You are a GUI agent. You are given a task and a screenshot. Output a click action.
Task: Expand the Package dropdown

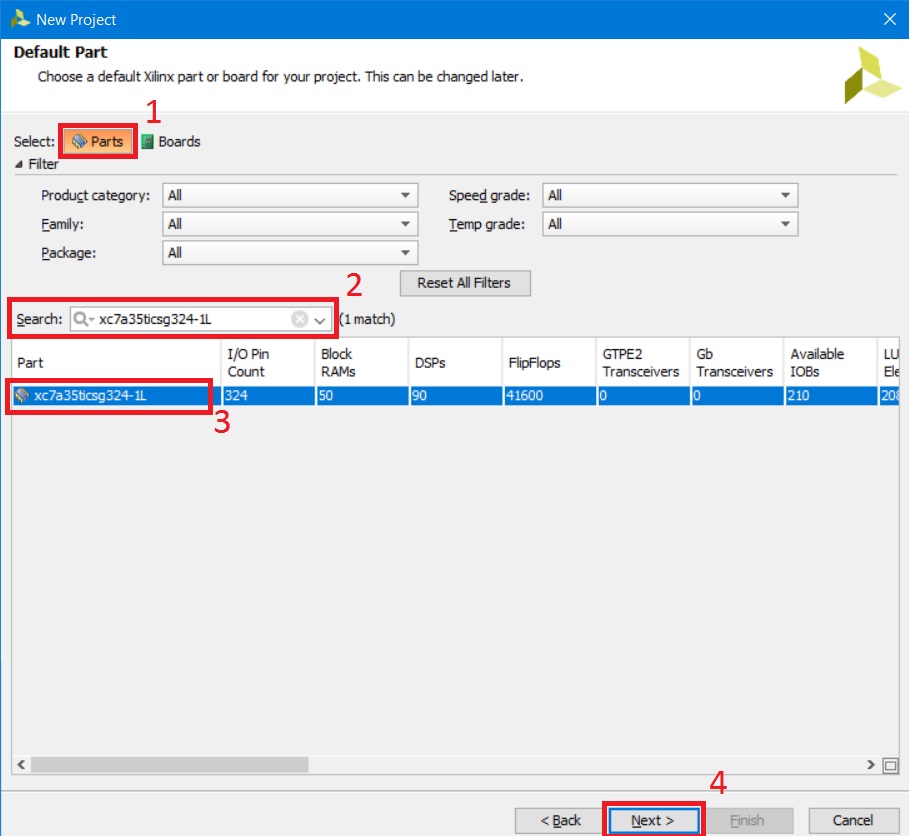[290, 254]
